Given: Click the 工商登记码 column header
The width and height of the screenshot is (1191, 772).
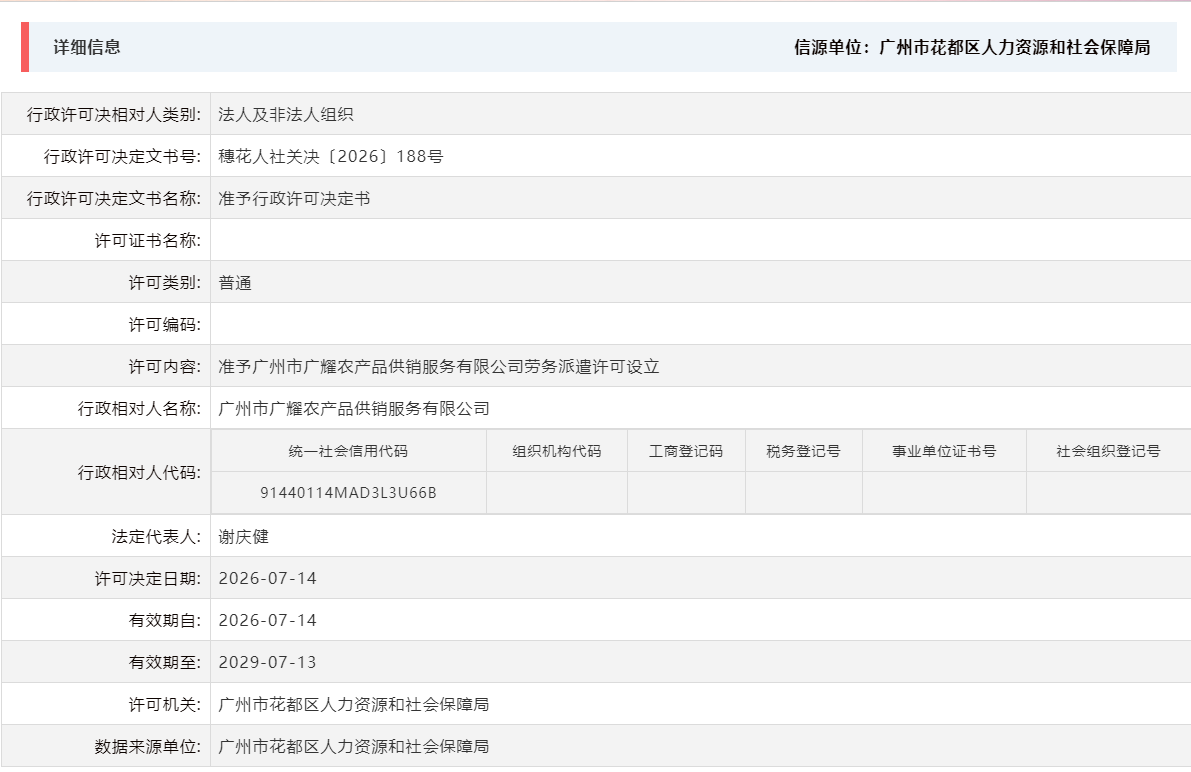Looking at the screenshot, I should pyautogui.click(x=686, y=451).
